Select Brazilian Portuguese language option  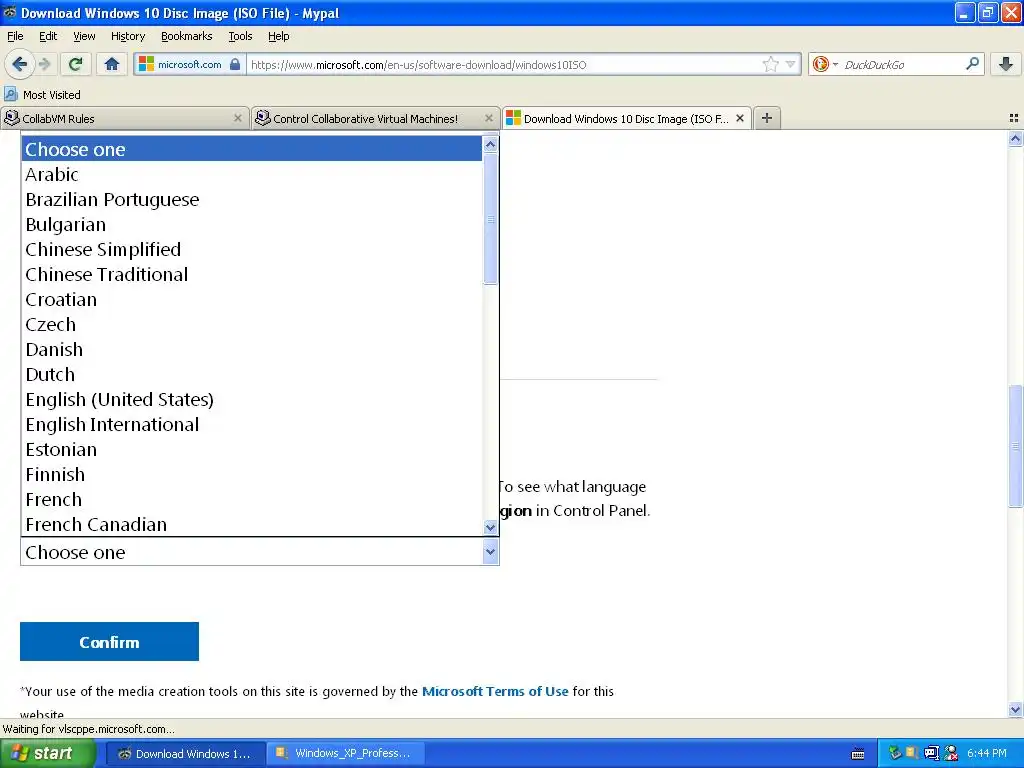(x=252, y=199)
